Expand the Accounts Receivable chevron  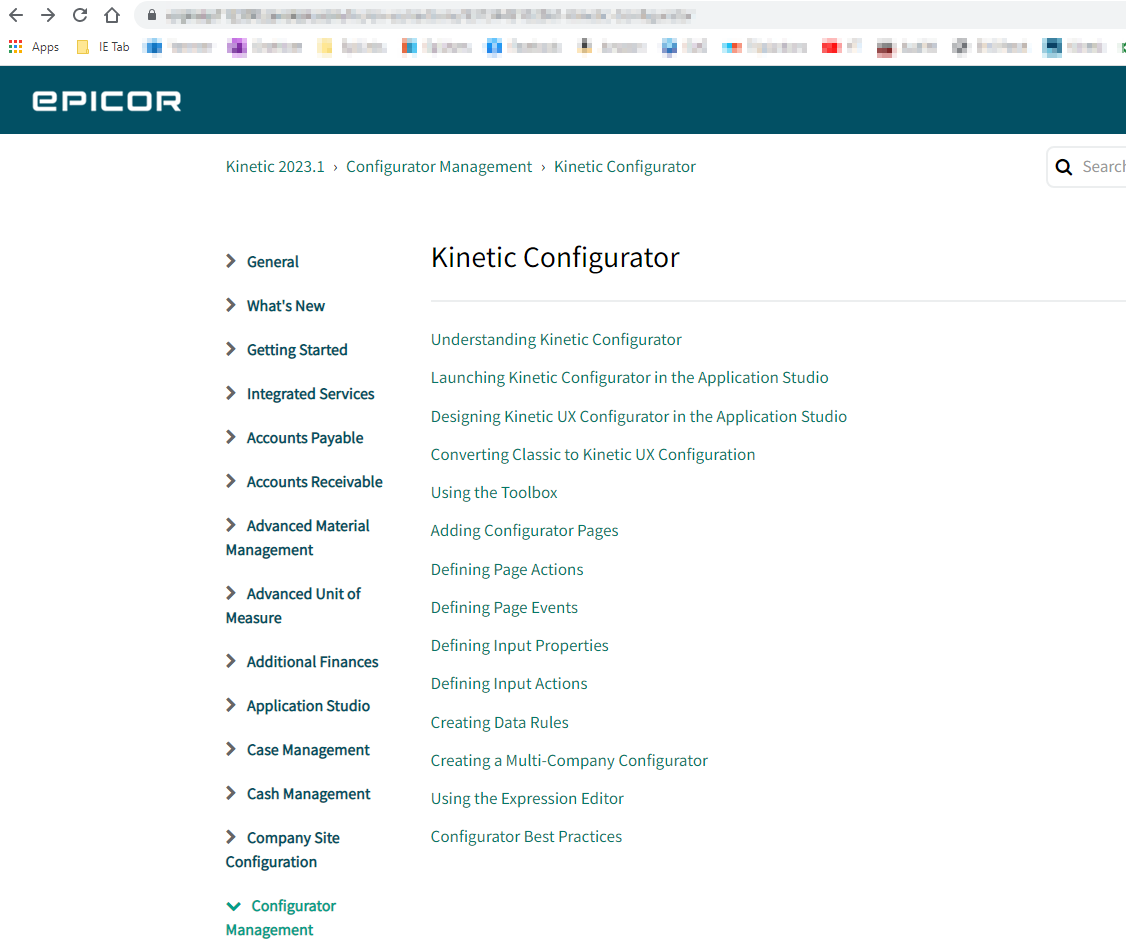231,481
